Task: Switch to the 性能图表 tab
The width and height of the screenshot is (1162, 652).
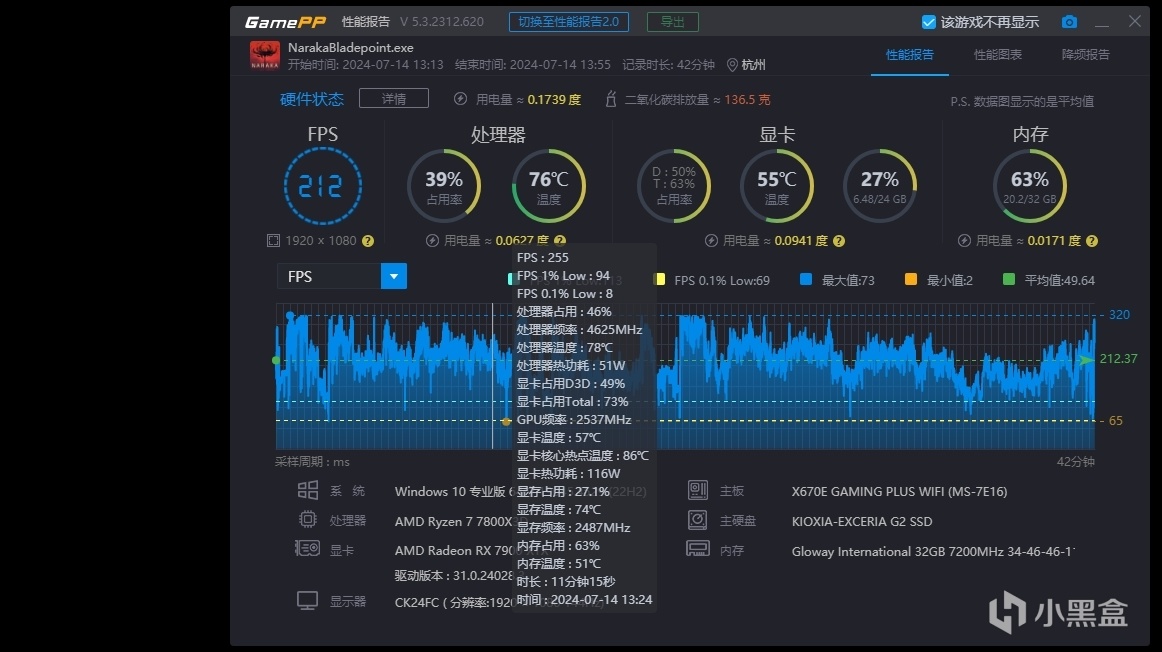Action: coord(997,55)
